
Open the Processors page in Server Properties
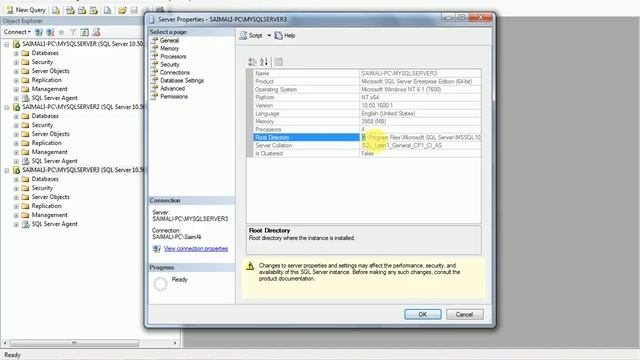(173, 56)
